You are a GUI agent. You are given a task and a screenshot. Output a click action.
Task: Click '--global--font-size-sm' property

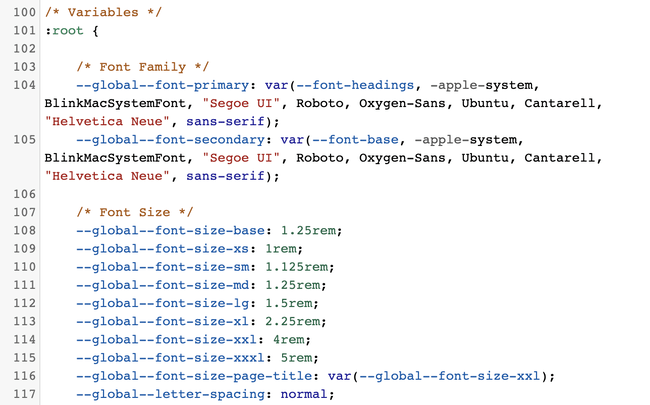(162, 267)
